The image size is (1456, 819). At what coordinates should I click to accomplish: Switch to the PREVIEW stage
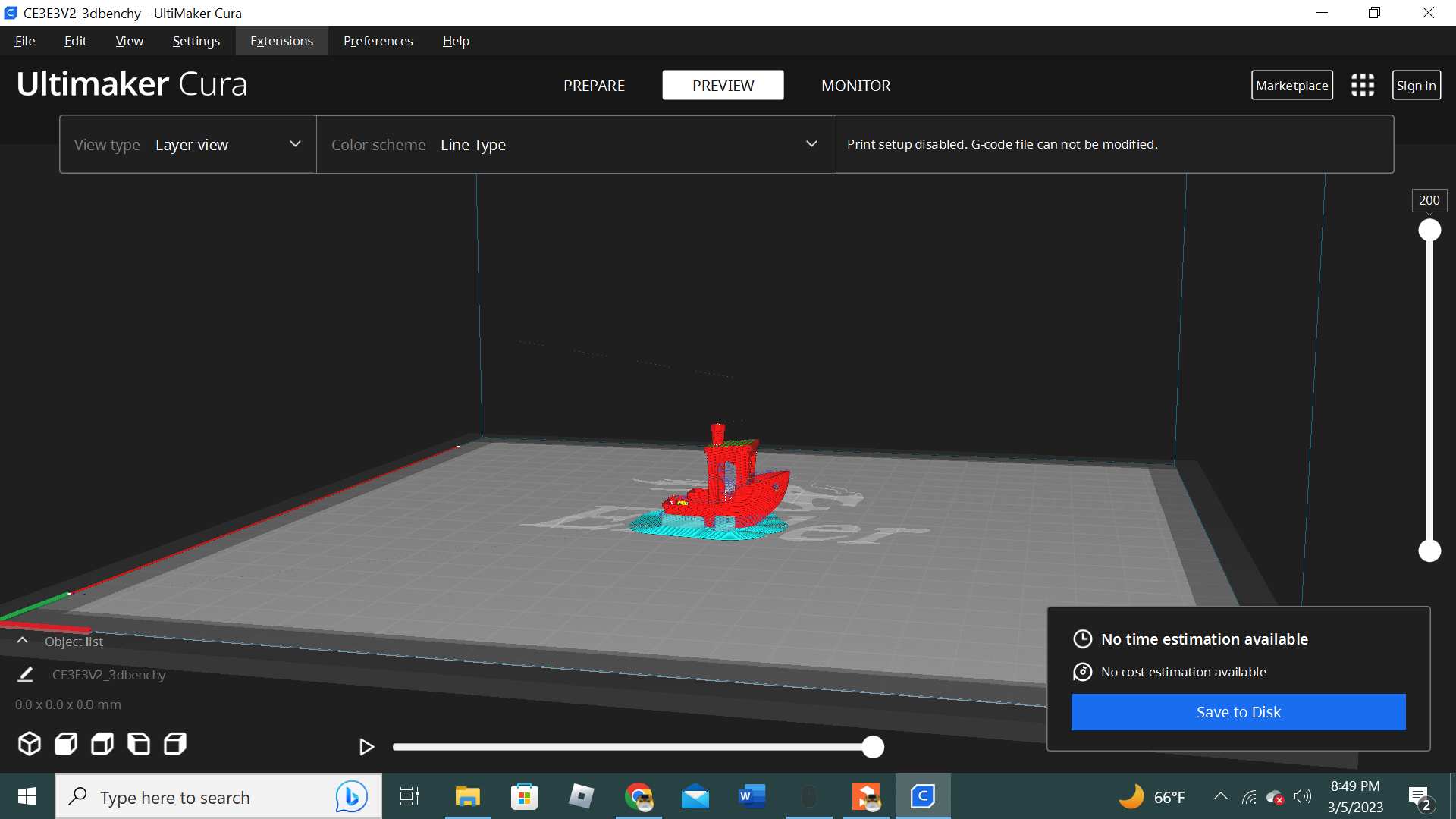click(723, 86)
